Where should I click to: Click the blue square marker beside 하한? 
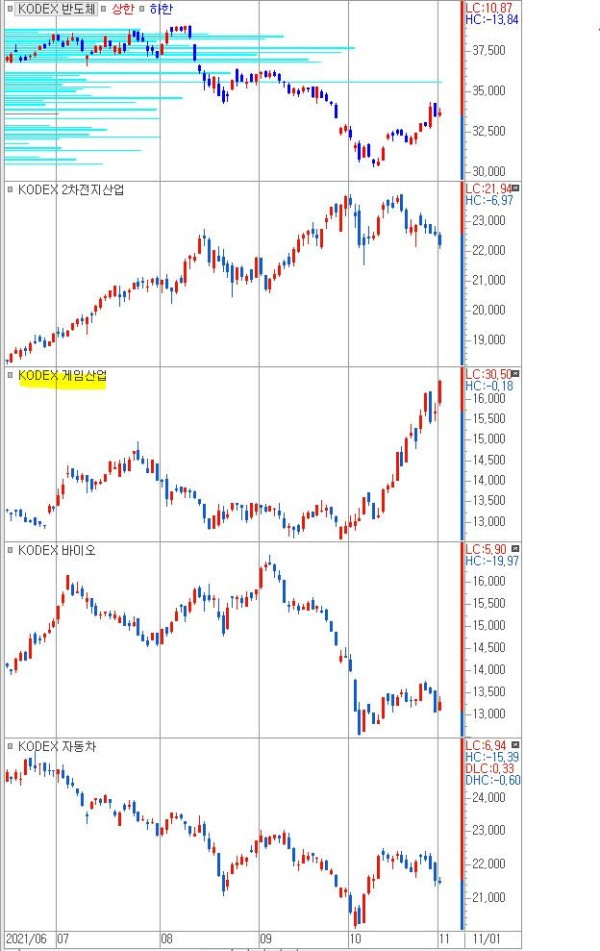(x=142, y=9)
